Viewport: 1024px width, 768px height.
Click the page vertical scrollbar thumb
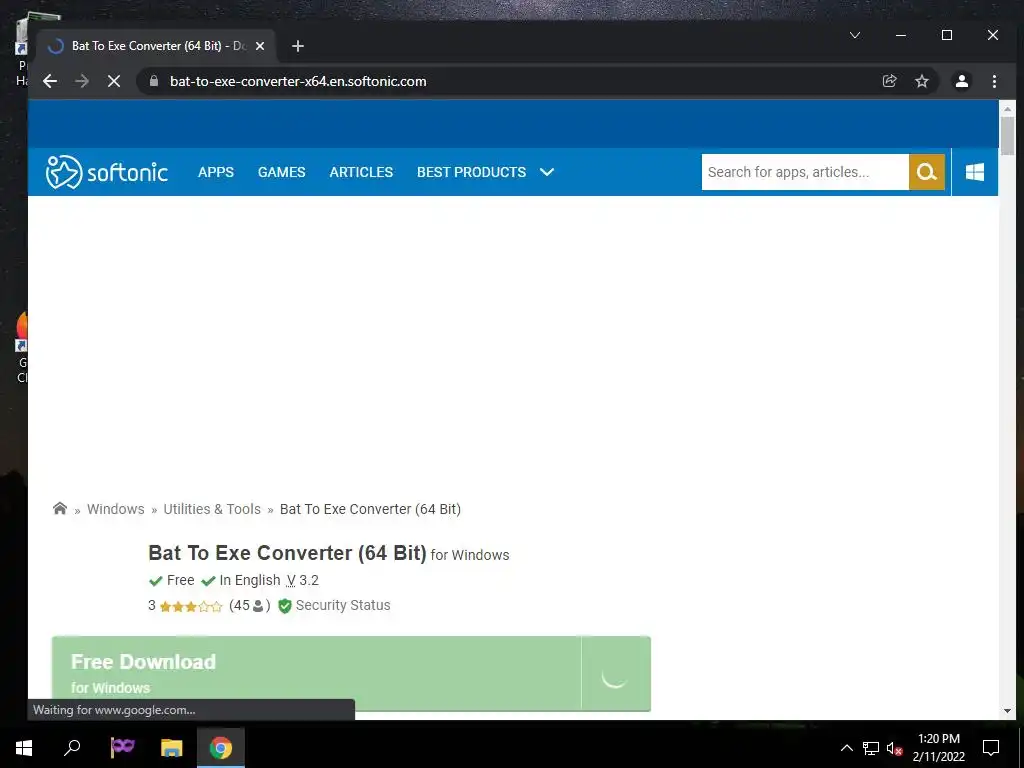pos(1007,135)
